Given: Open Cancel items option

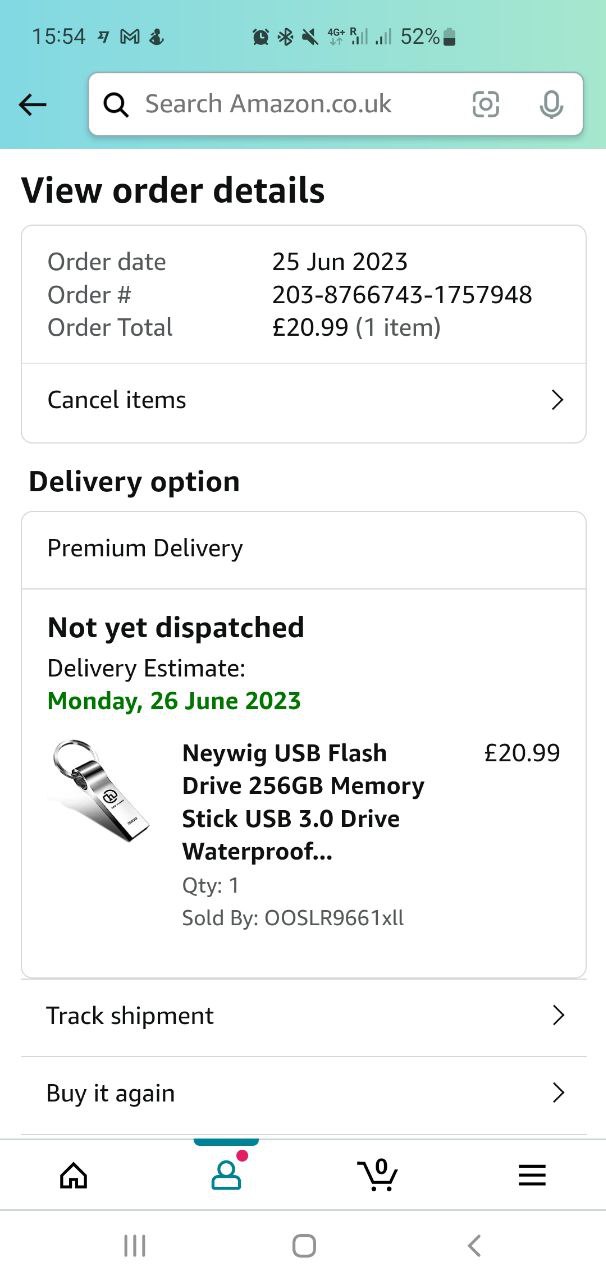Looking at the screenshot, I should [117, 400].
